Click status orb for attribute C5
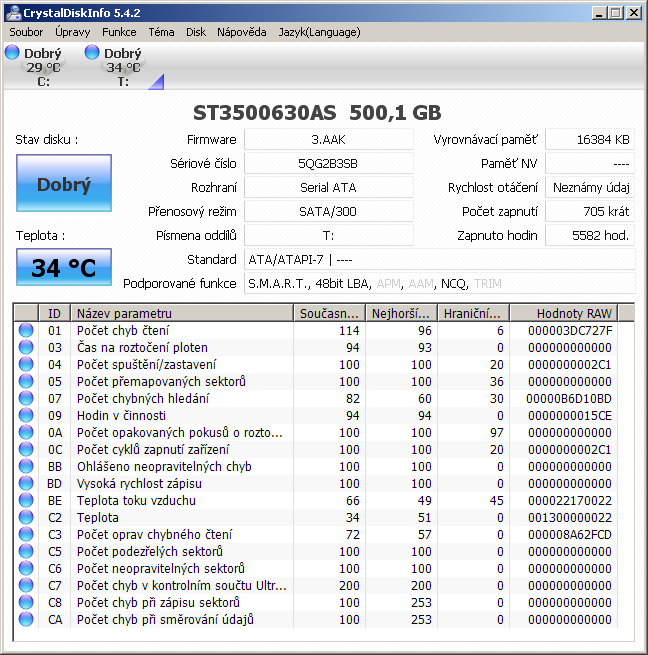Viewport: 648px width, 655px height. tap(26, 551)
